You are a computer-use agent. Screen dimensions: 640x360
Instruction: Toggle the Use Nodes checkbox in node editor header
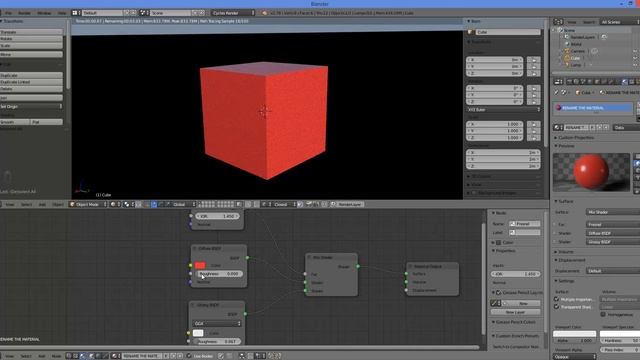tap(189, 356)
